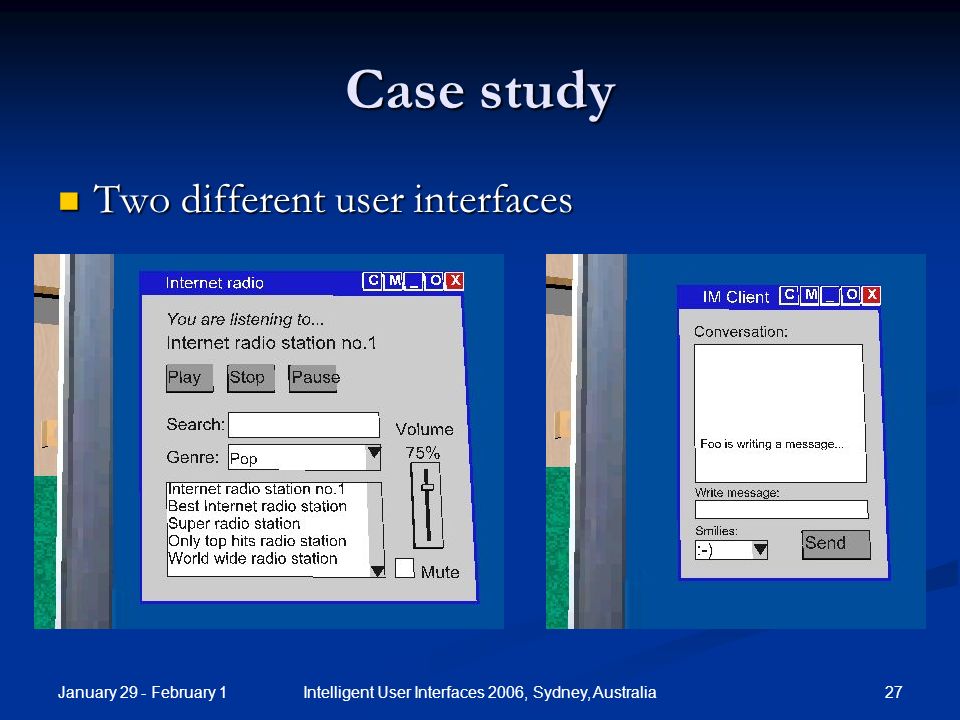Click the O icon in IM Client title bar
The image size is (960, 720).
851,295
